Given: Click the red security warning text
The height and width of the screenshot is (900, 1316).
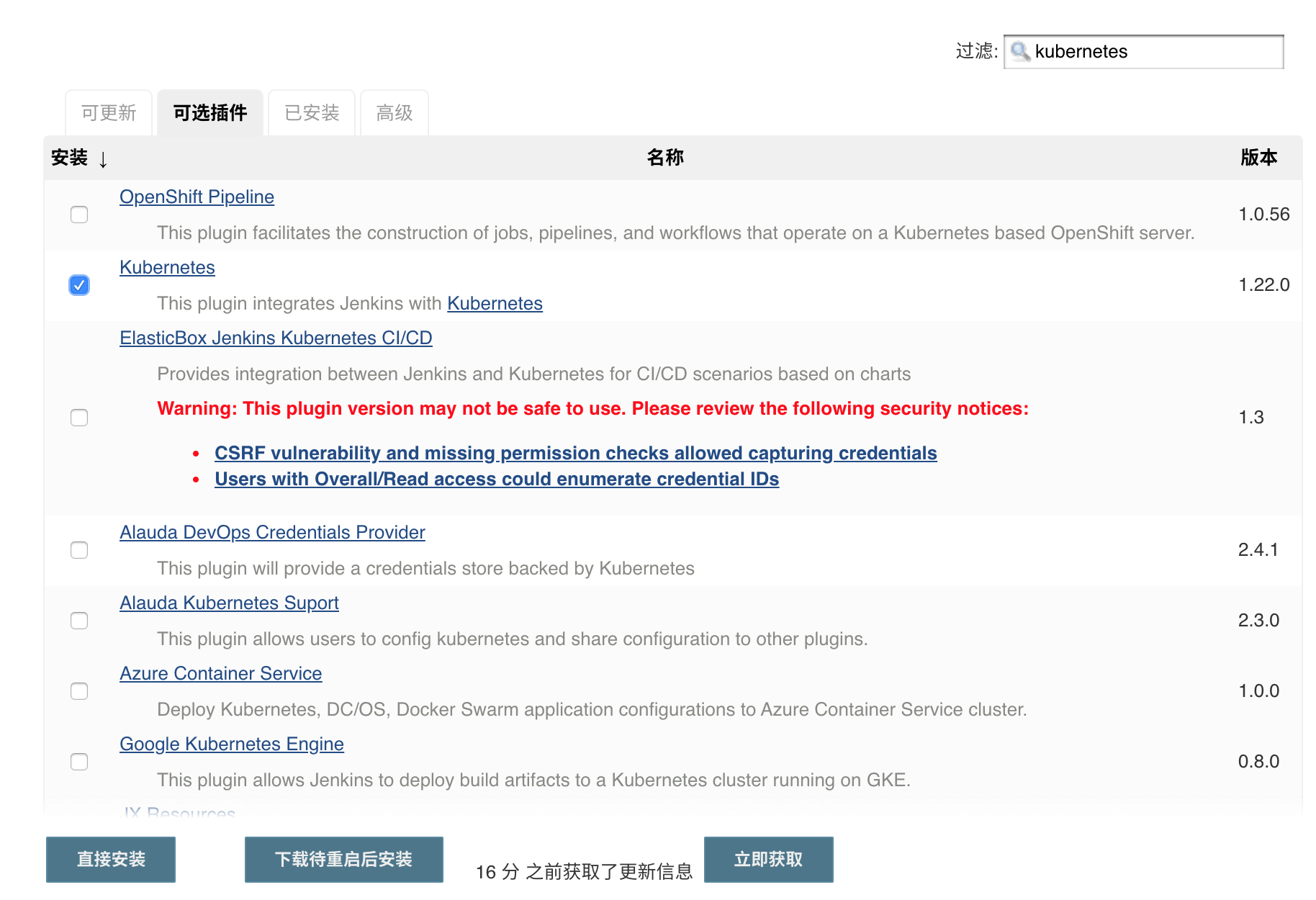Looking at the screenshot, I should [592, 408].
